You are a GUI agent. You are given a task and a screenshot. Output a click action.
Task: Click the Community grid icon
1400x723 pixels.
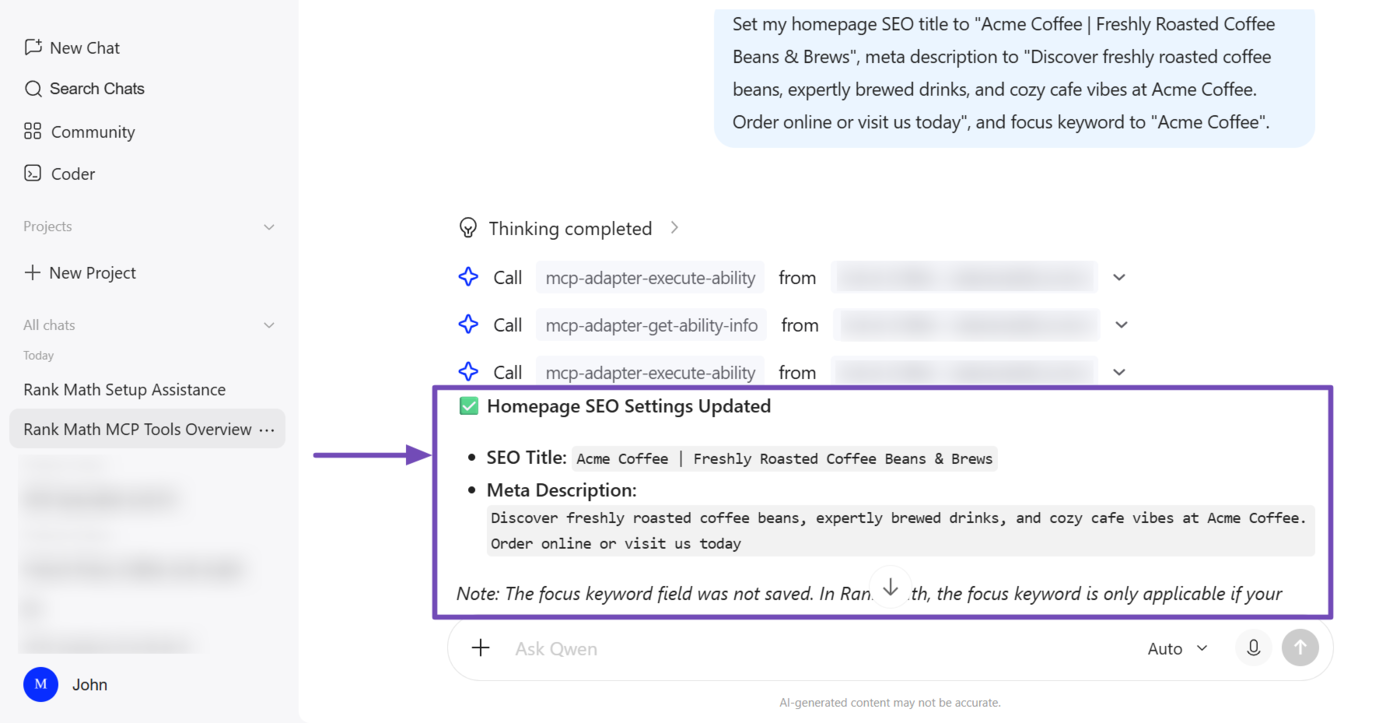pos(33,131)
